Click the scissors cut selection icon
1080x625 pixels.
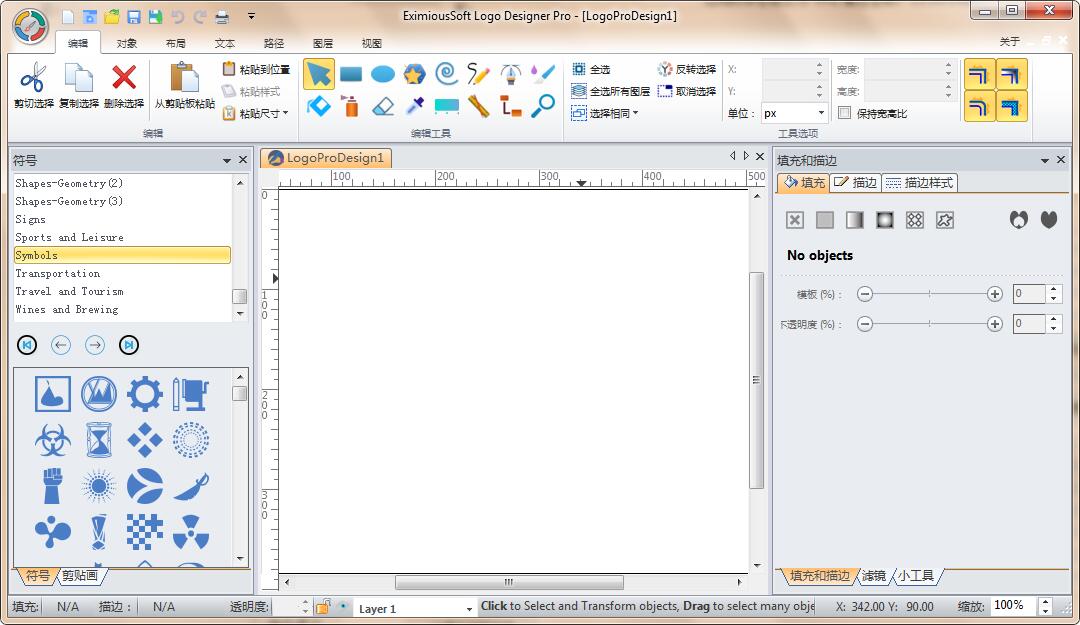tap(33, 77)
